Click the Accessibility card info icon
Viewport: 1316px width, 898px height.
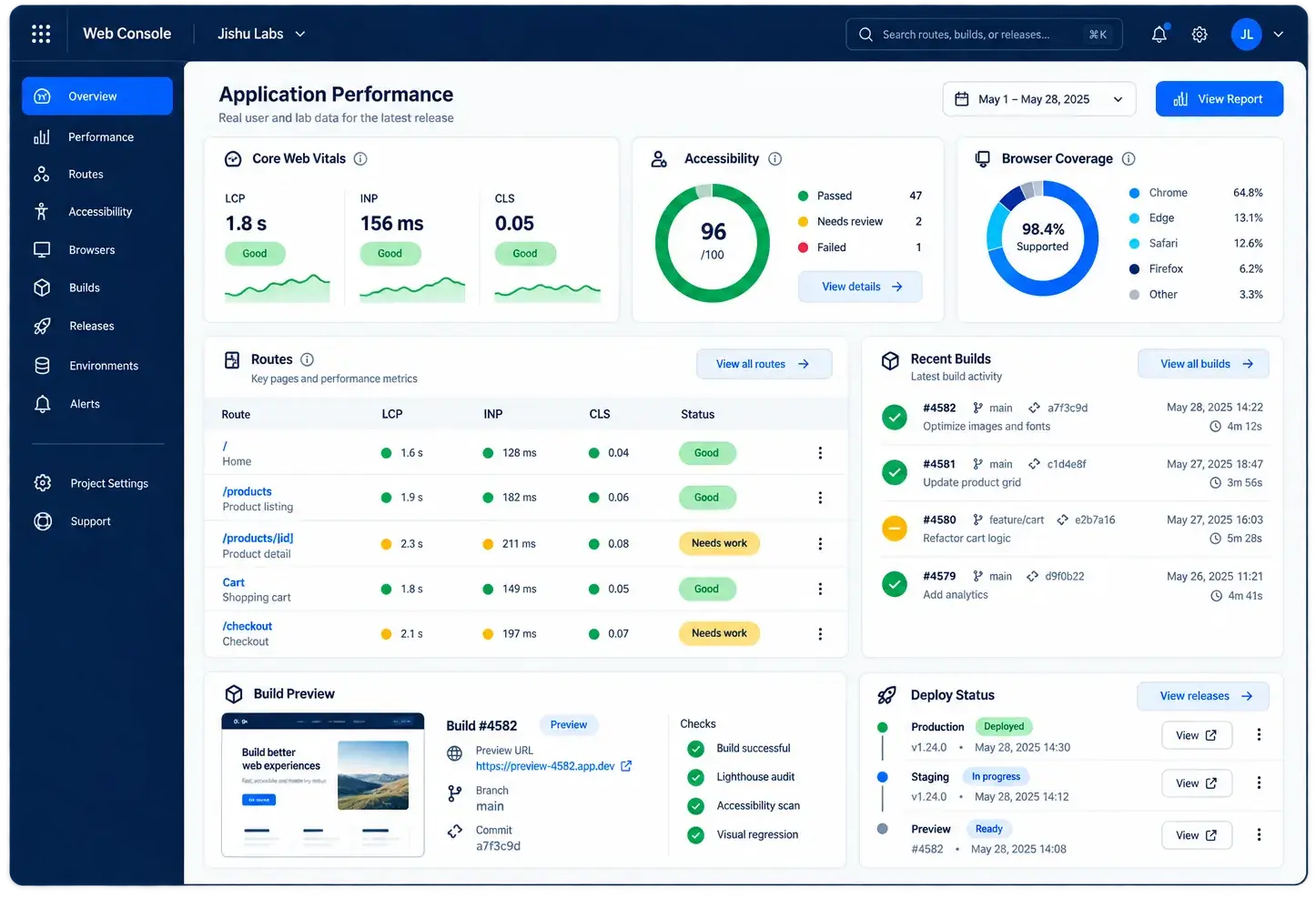tap(775, 159)
